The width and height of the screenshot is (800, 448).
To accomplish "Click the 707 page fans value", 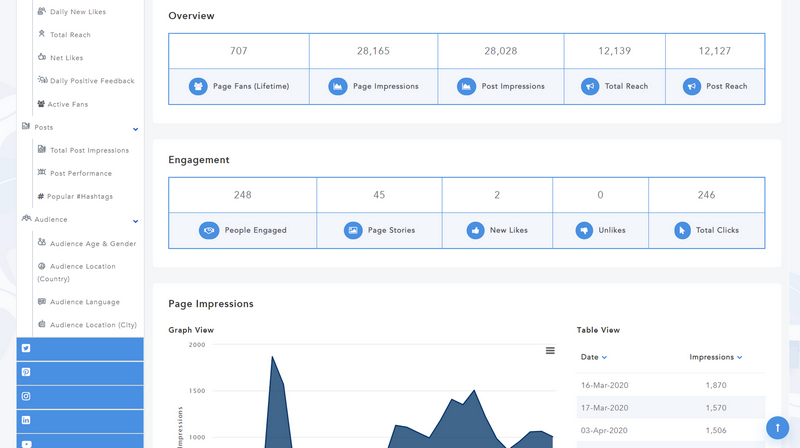I will point(239,51).
